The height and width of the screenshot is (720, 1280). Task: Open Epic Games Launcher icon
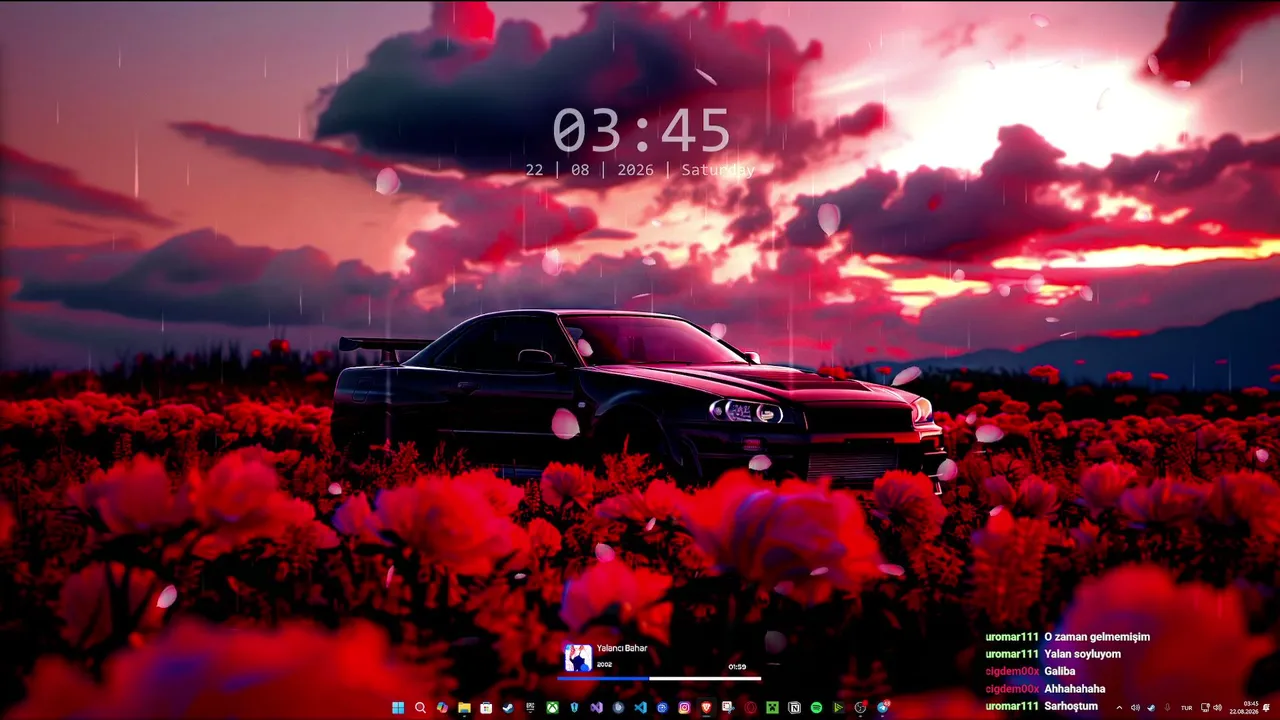(x=530, y=708)
